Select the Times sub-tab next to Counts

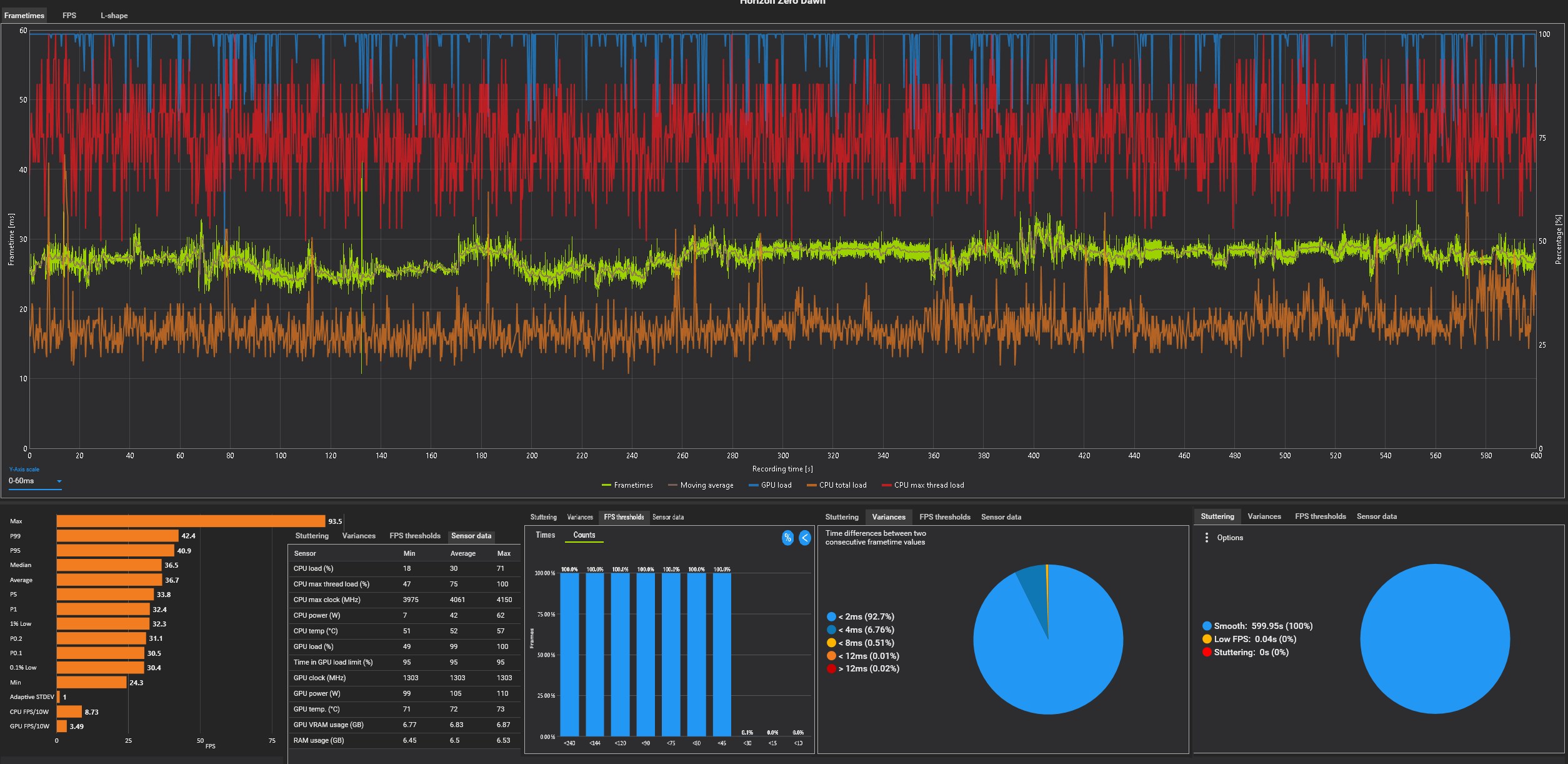tap(545, 535)
